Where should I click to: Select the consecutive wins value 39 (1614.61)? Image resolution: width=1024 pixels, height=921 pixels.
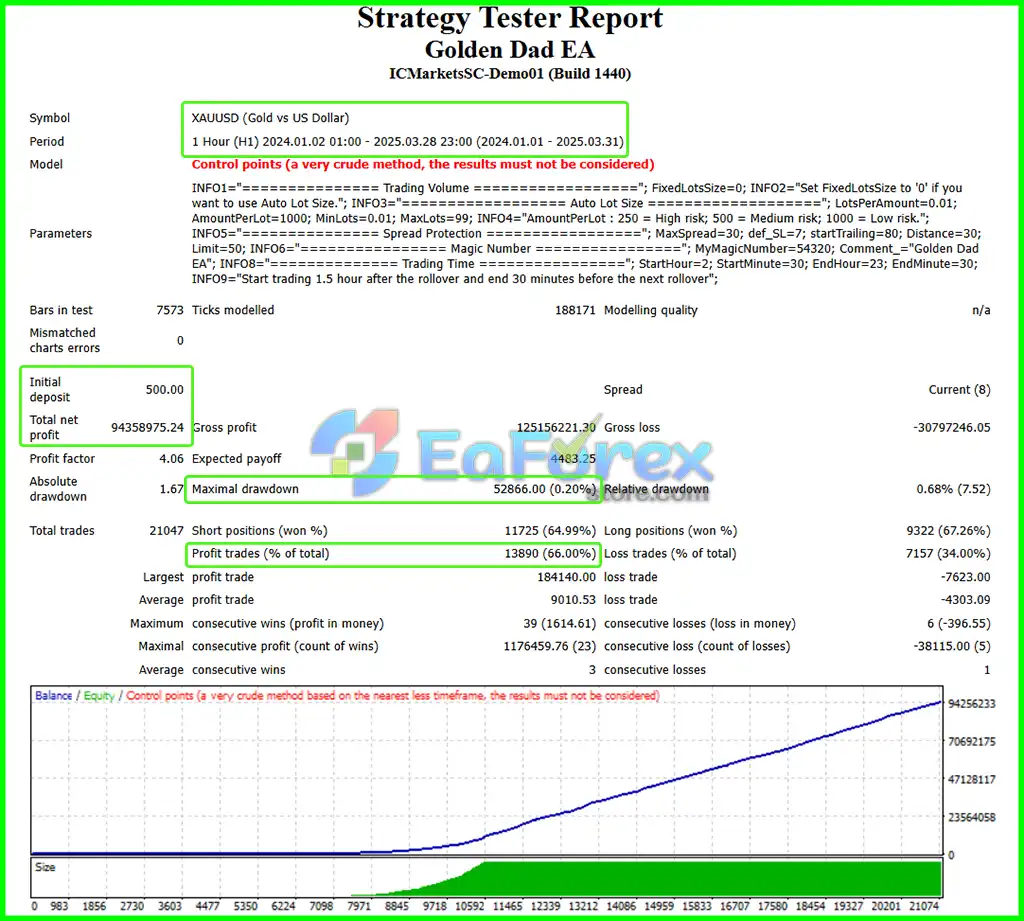click(560, 624)
